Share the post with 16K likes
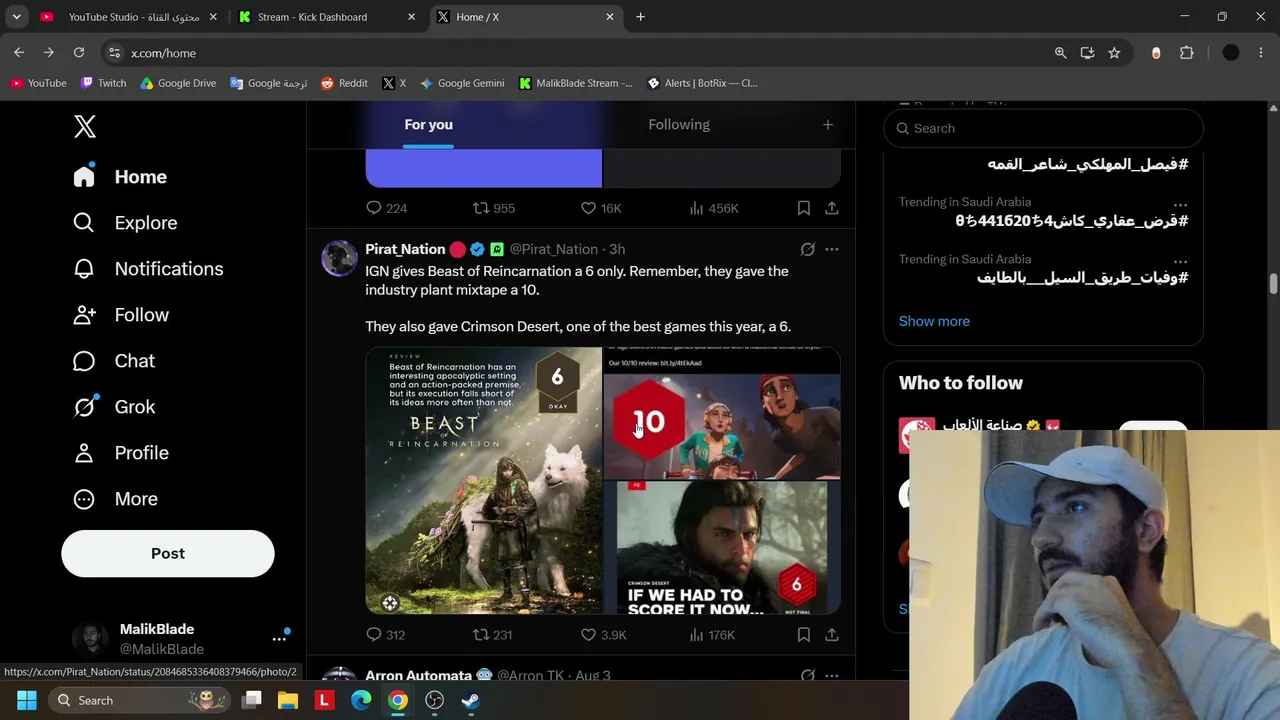 pos(832,208)
